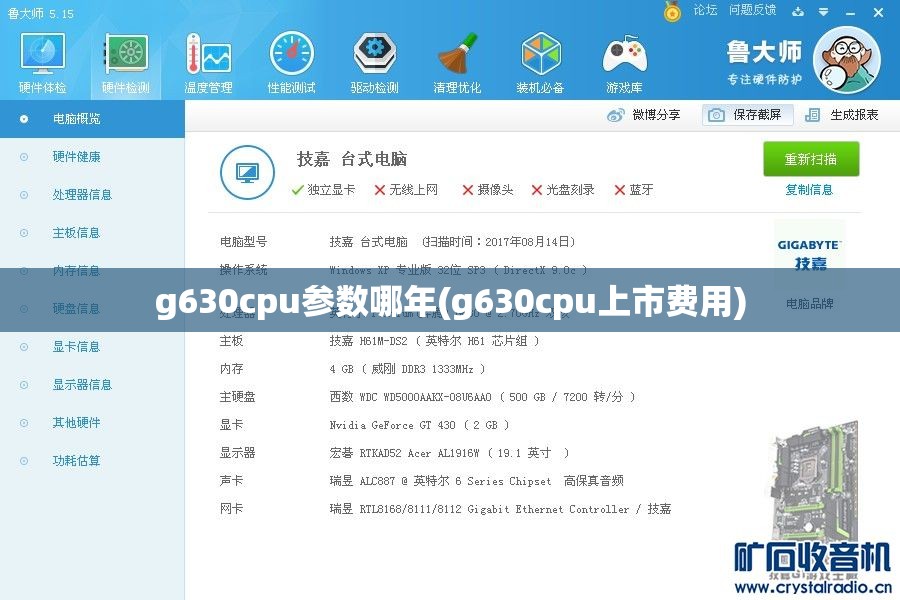Screen dimensions: 900x600
Task: Click the 鲁大师 mascot avatar
Action: (x=847, y=60)
